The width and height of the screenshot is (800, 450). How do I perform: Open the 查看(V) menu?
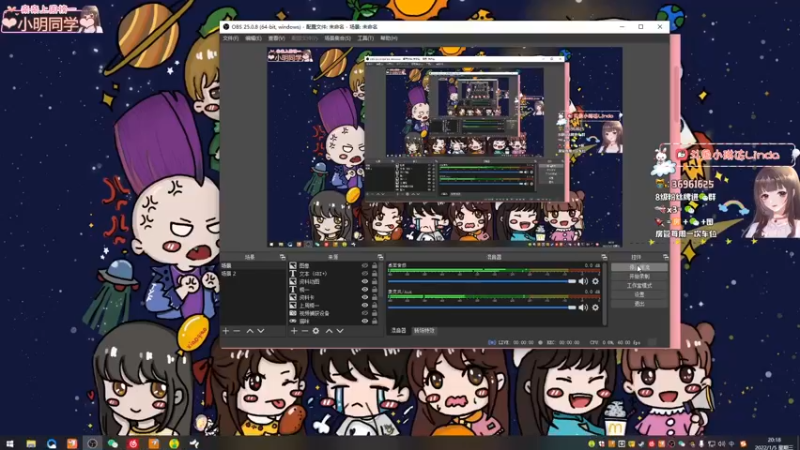[x=276, y=38]
